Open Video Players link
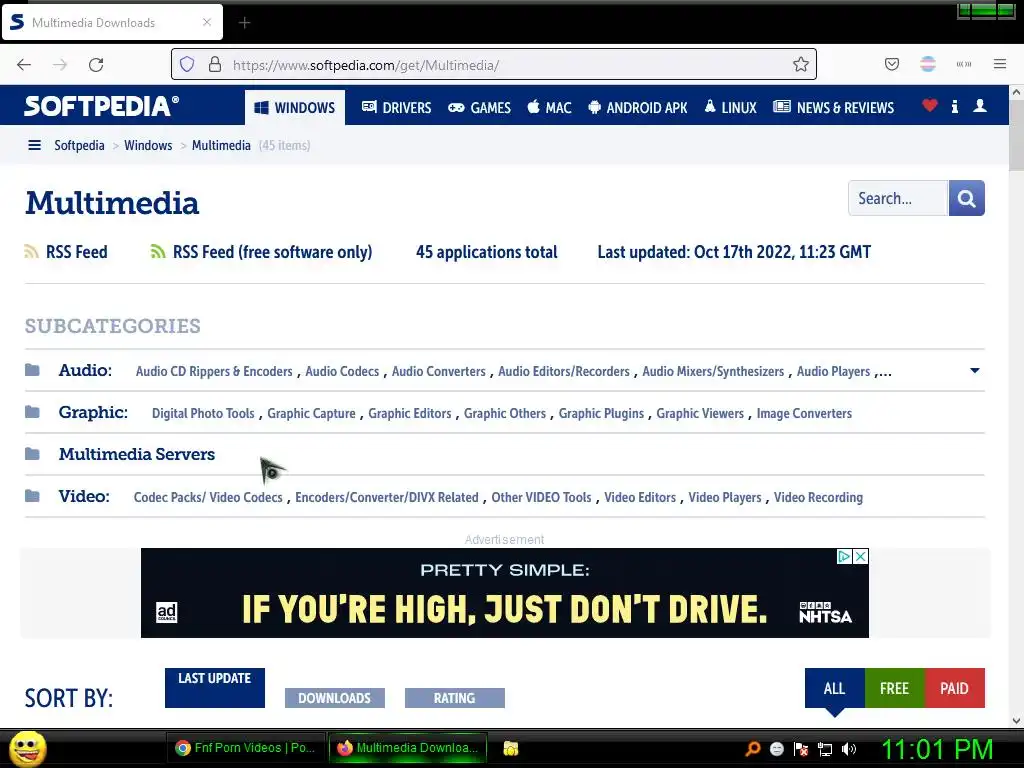Viewport: 1024px width, 768px height. click(x=725, y=497)
